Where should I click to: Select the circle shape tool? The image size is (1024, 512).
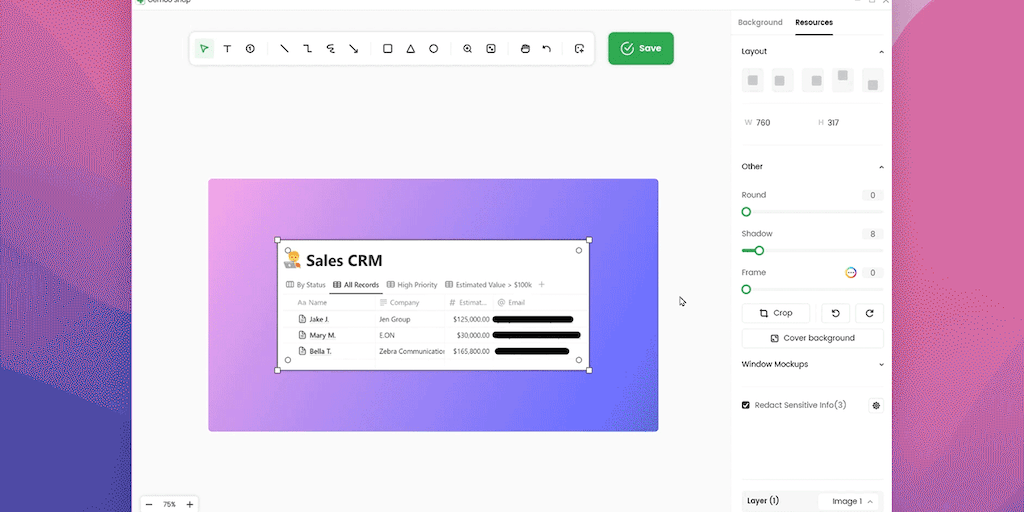pos(434,48)
